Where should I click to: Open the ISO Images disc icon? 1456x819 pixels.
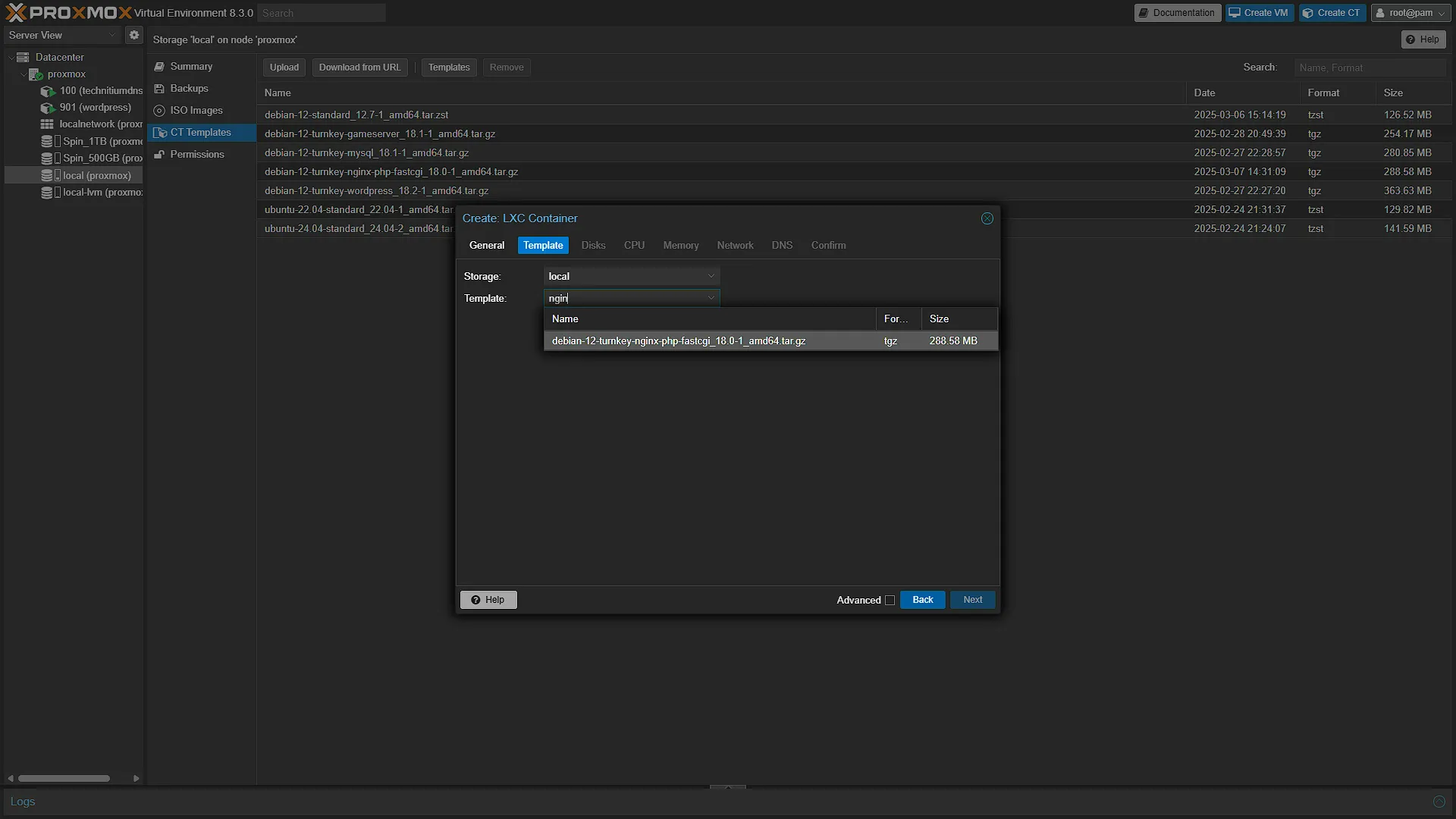coord(159,111)
